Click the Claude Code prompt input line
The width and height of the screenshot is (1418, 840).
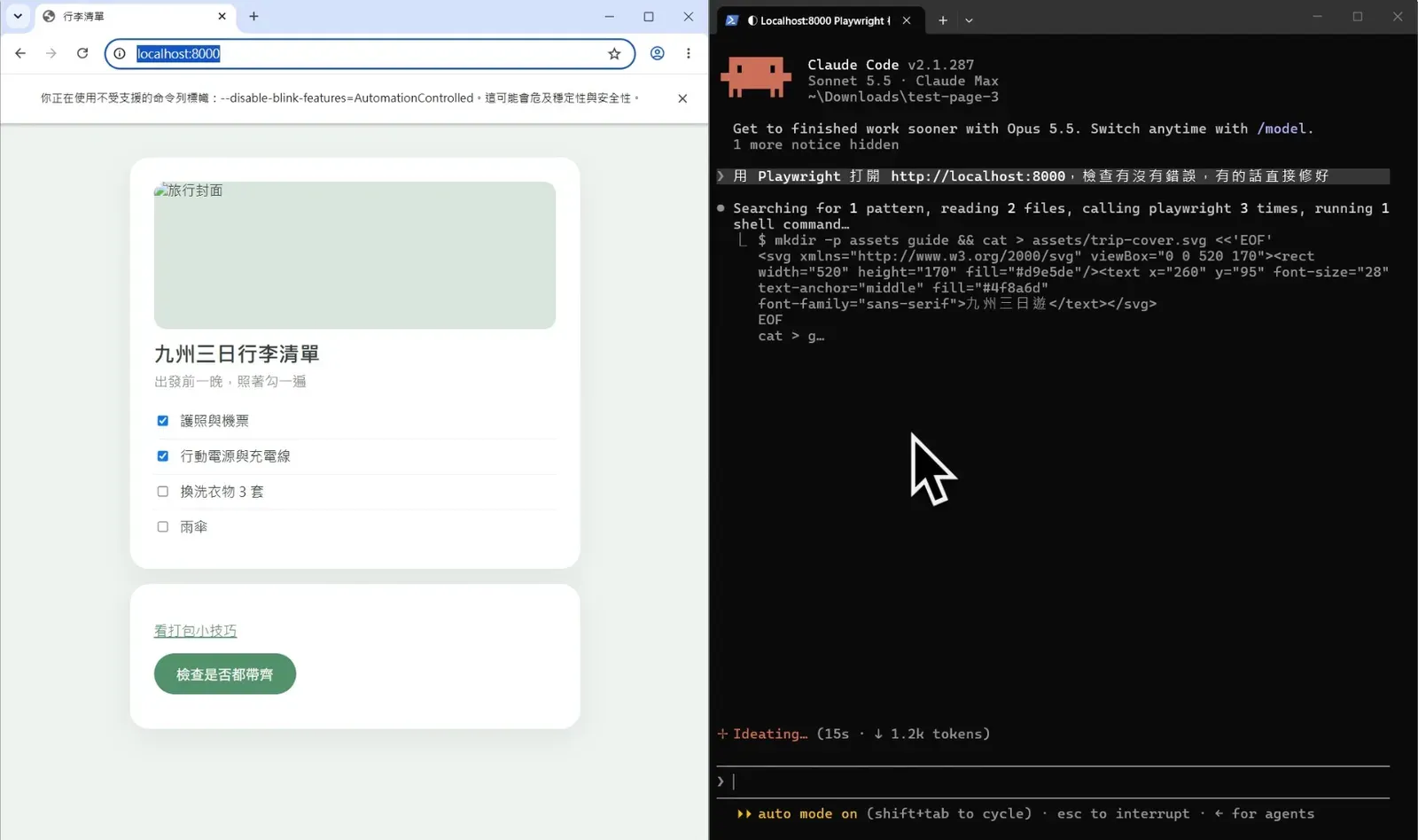coord(1053,782)
